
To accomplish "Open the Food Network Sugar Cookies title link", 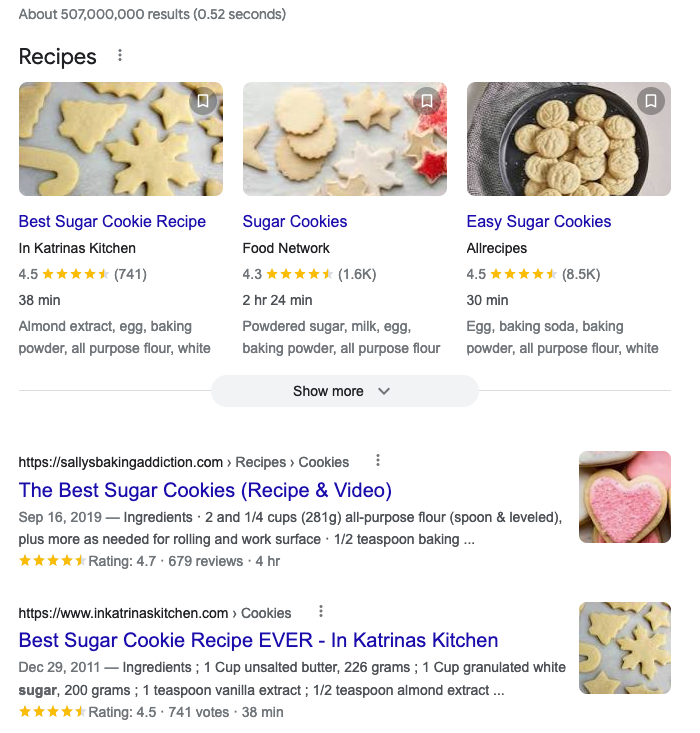I will [x=295, y=222].
